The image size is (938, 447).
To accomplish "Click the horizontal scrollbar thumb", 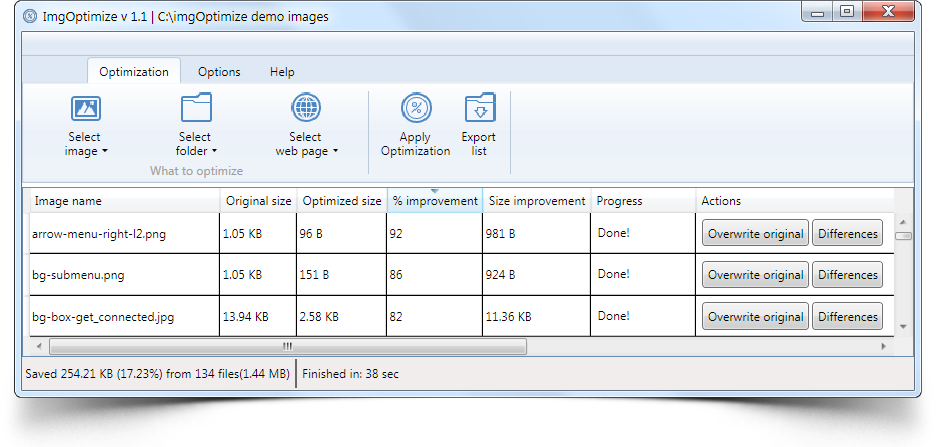I will [288, 346].
